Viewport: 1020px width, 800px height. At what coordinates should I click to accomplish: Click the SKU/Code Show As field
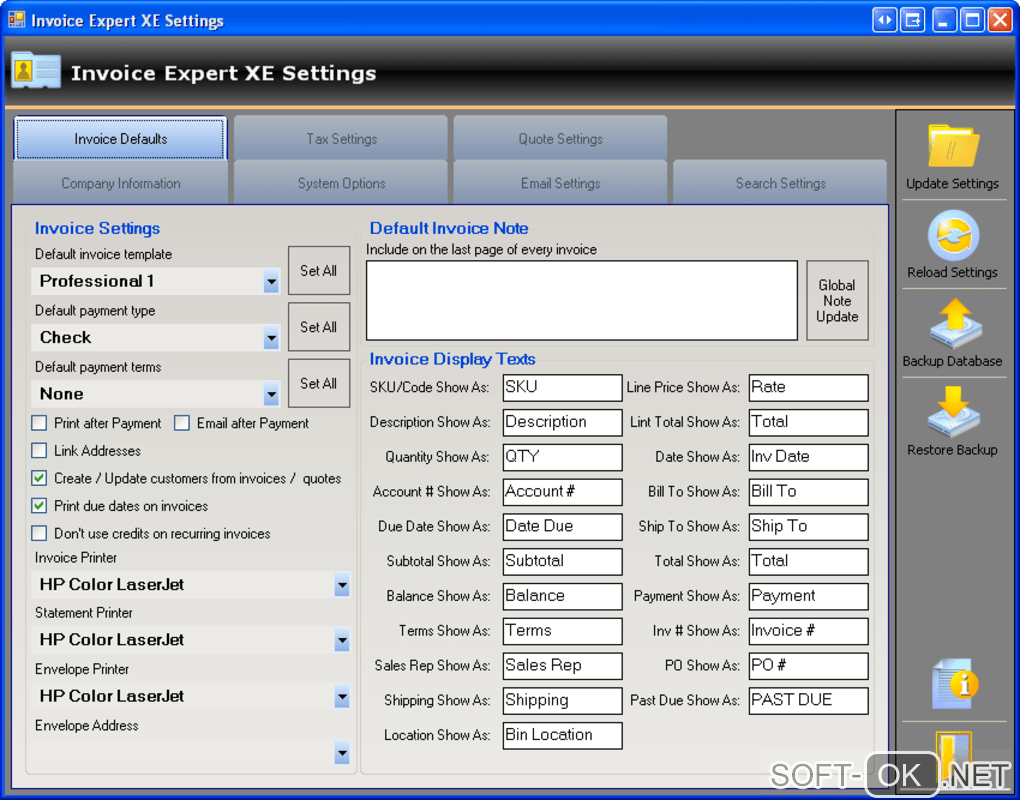tap(562, 388)
